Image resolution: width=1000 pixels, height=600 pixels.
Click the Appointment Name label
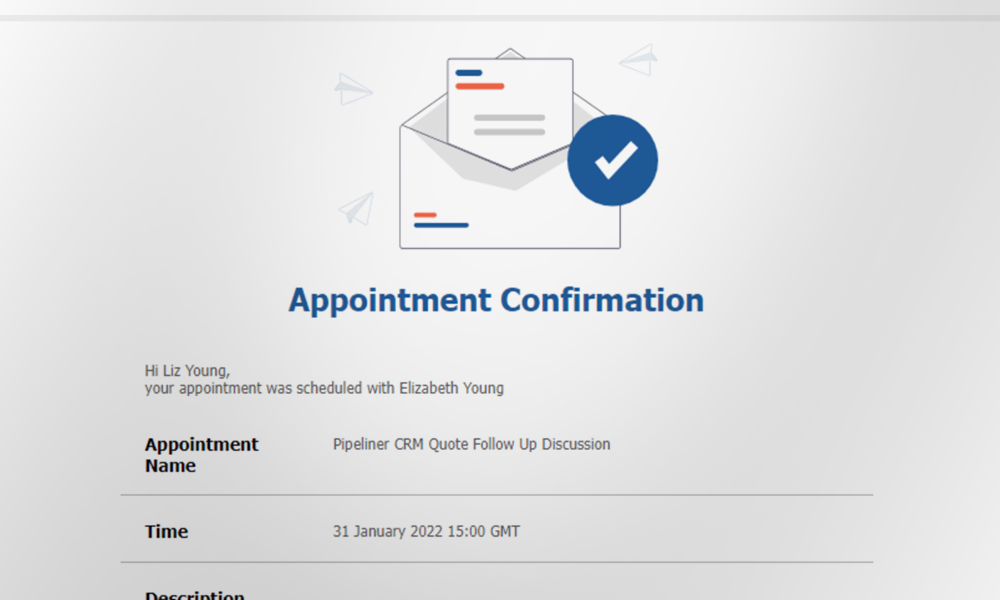coord(201,455)
